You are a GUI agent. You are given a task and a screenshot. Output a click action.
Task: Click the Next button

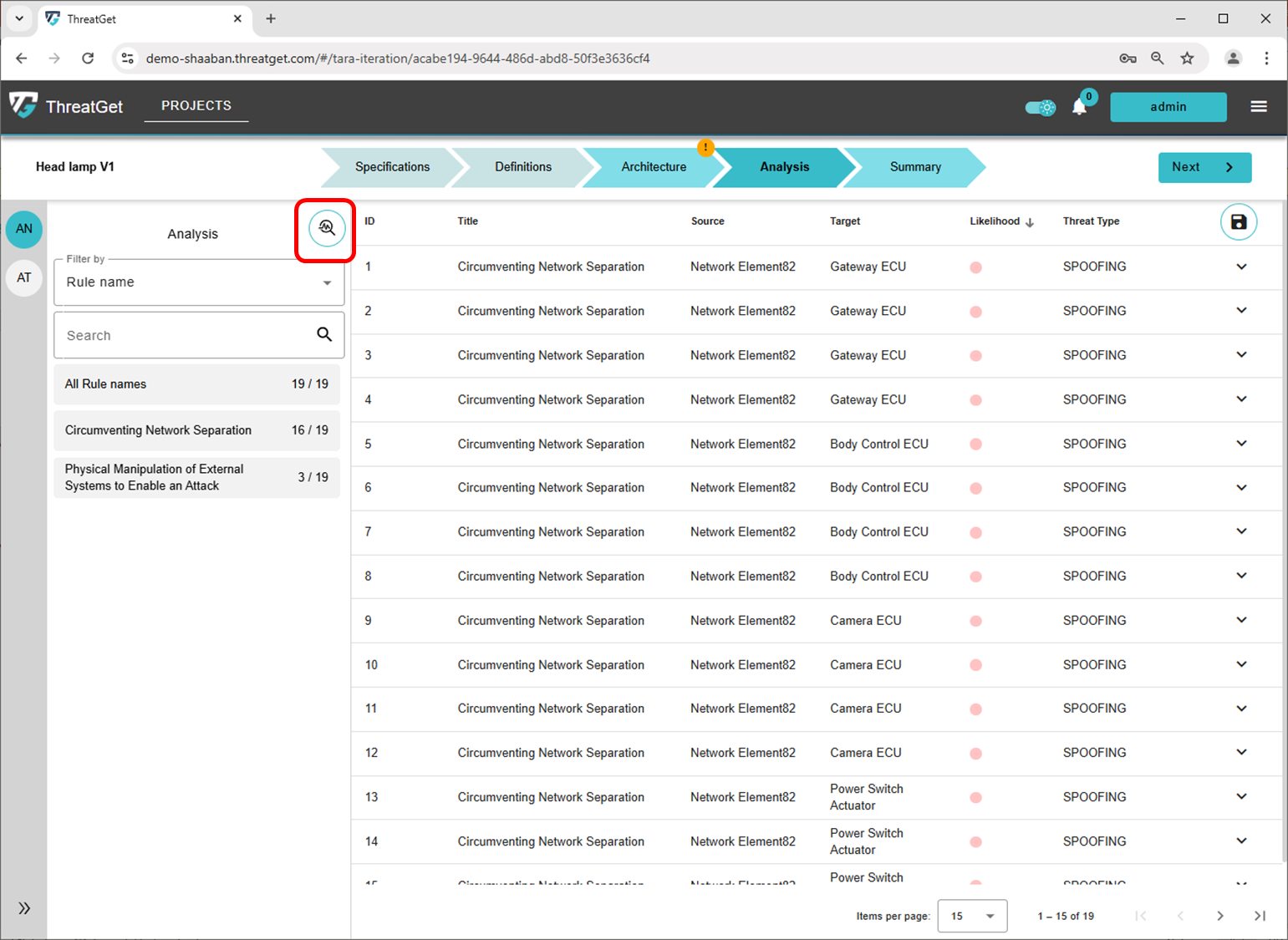pyautogui.click(x=1204, y=167)
